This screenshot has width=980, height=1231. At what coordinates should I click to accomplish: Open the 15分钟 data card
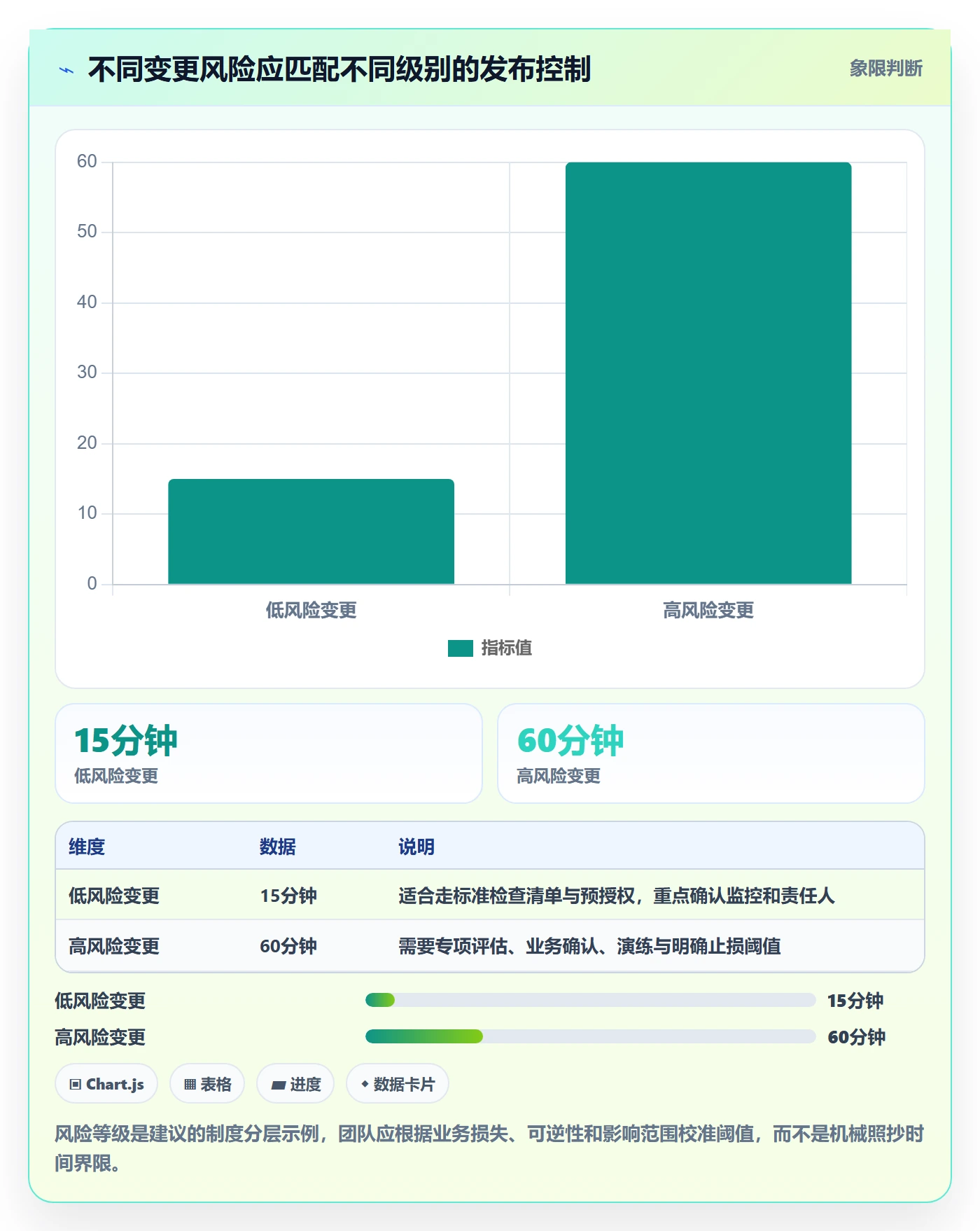[x=269, y=753]
